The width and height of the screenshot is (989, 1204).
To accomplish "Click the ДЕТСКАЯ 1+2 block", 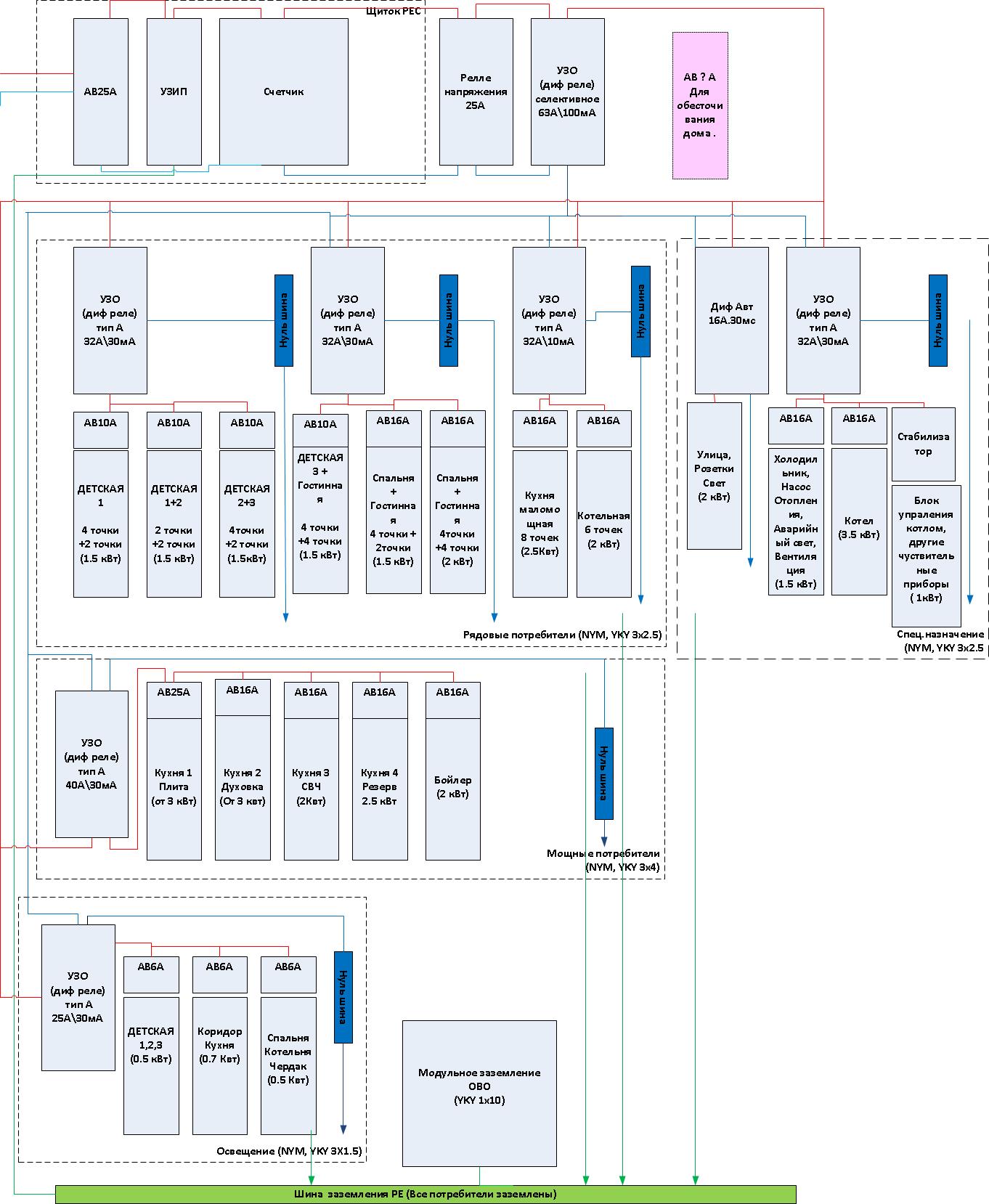I will pyautogui.click(x=174, y=524).
